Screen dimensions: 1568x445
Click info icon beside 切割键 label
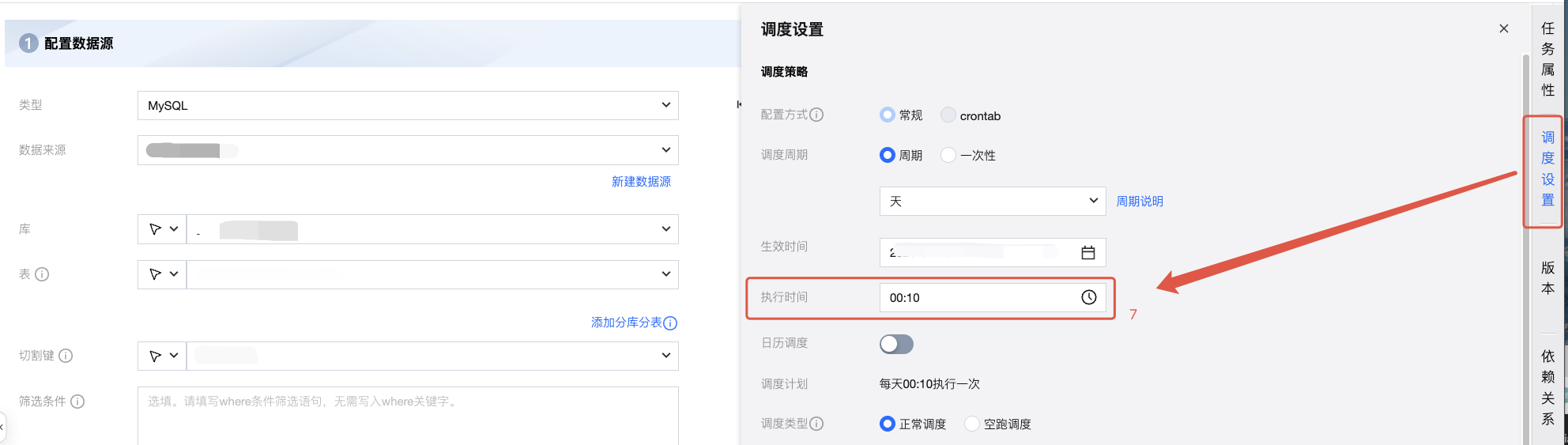pyautogui.click(x=66, y=356)
